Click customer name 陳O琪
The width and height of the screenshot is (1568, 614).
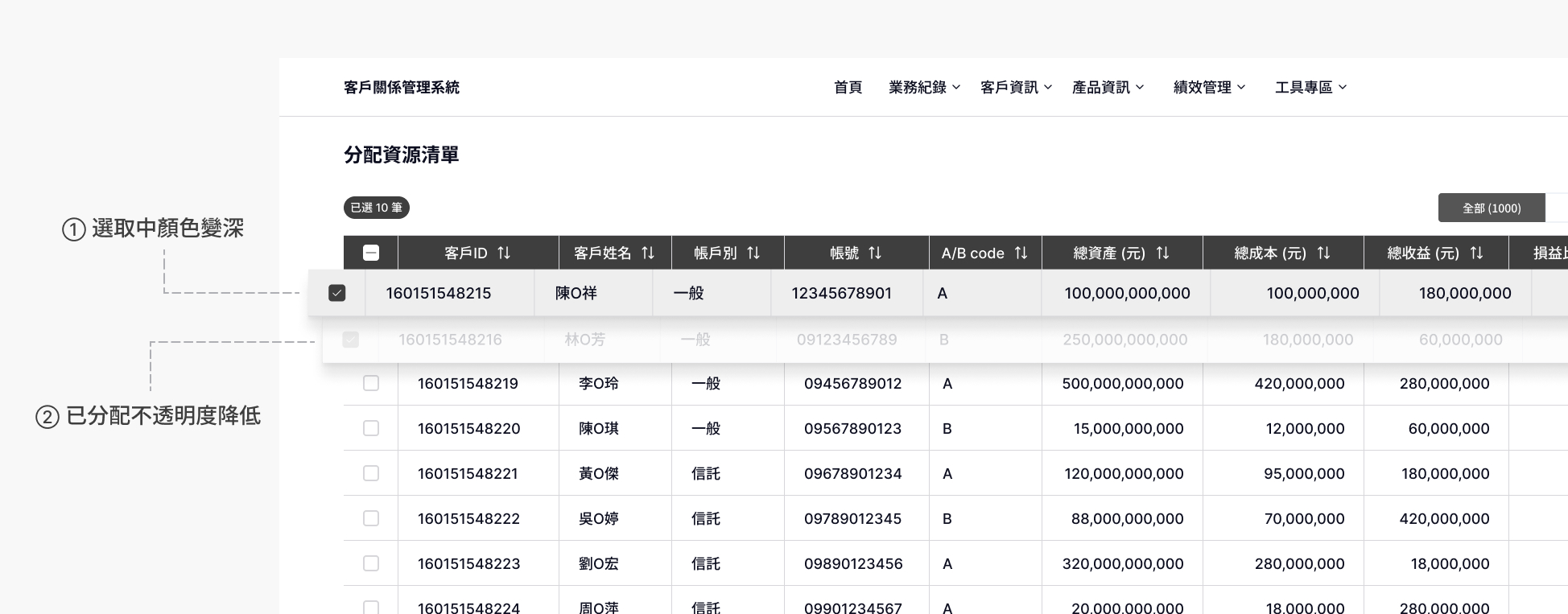[x=599, y=428]
